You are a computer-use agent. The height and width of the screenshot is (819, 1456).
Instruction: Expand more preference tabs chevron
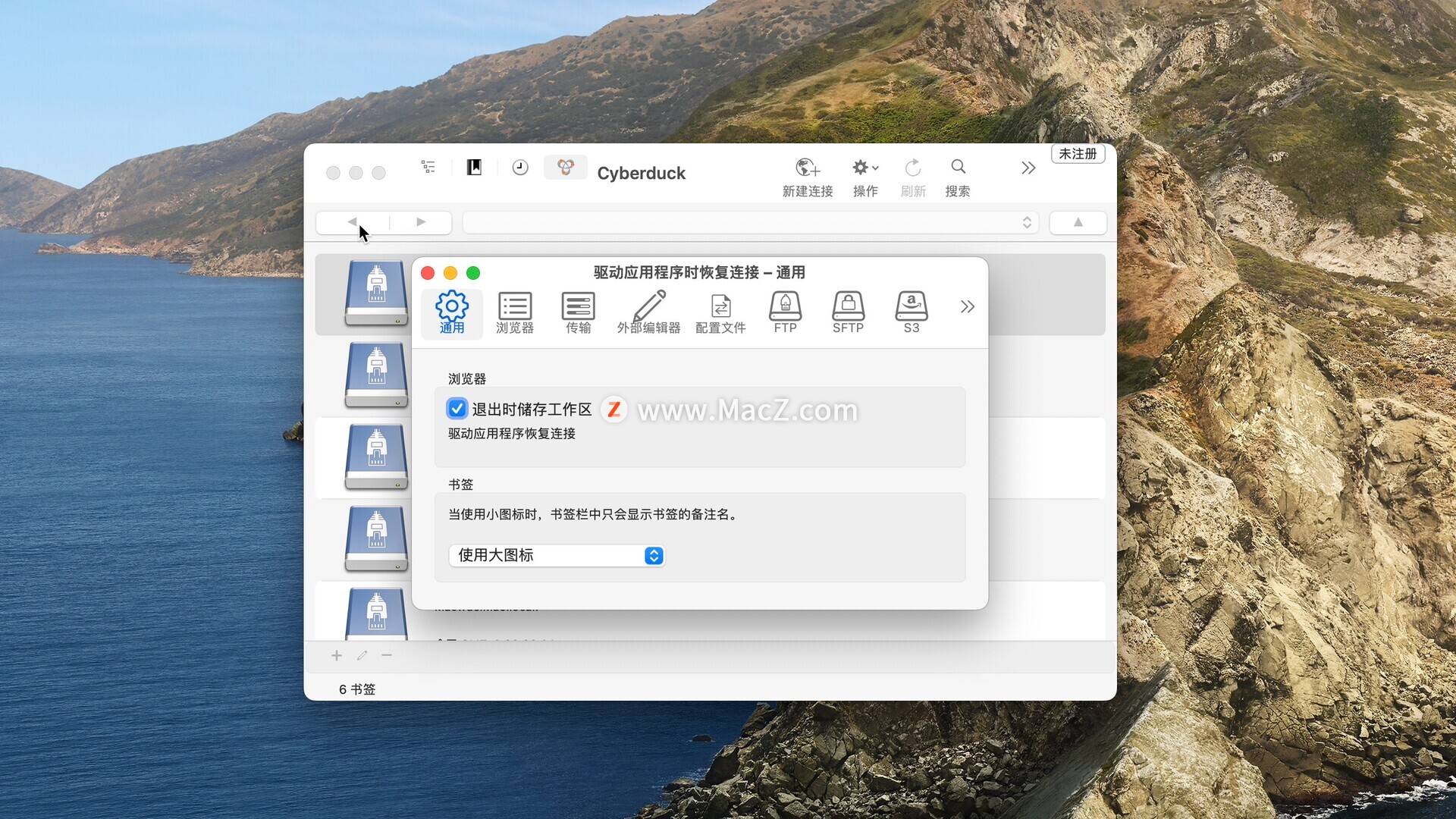(x=967, y=307)
